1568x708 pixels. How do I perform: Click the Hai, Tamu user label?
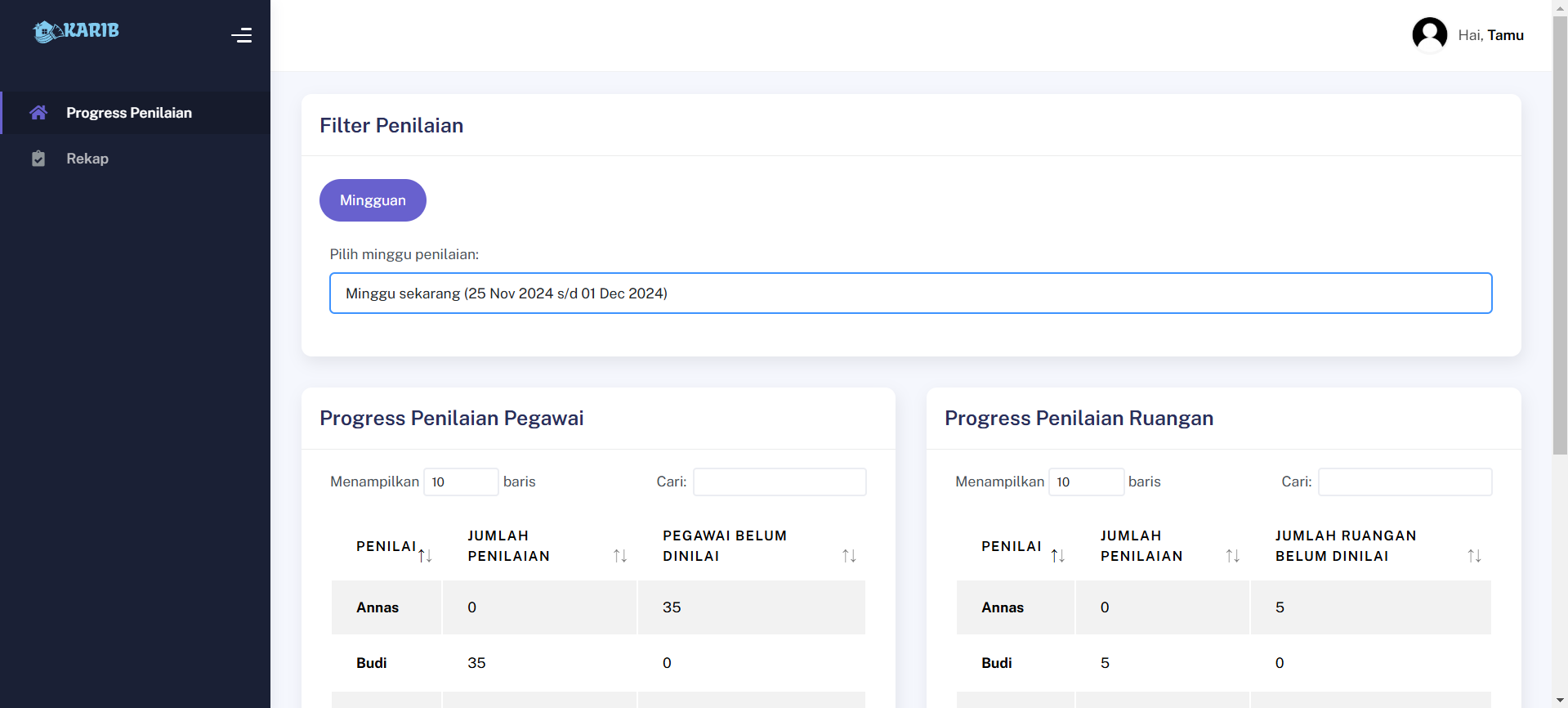1490,35
